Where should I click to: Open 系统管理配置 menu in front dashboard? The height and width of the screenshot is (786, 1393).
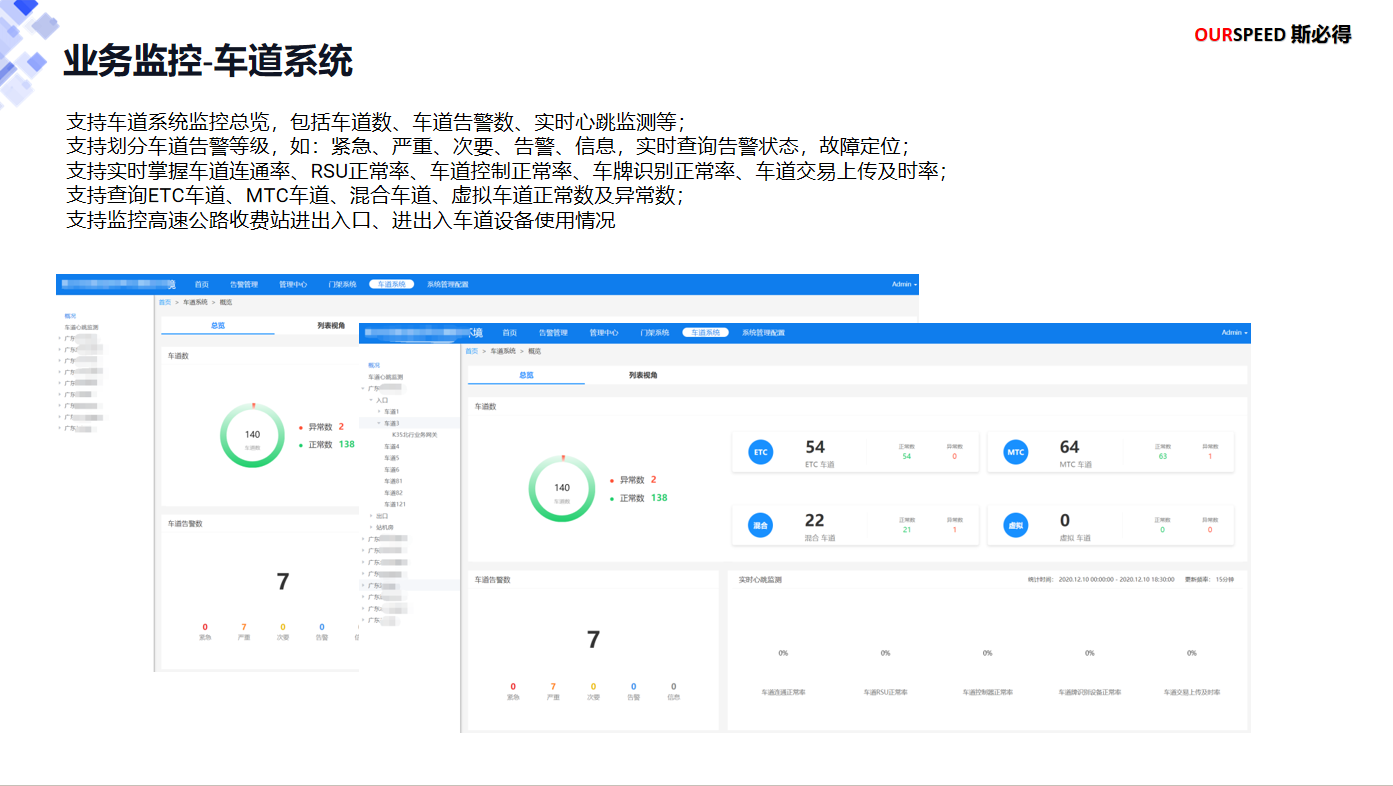pos(763,333)
